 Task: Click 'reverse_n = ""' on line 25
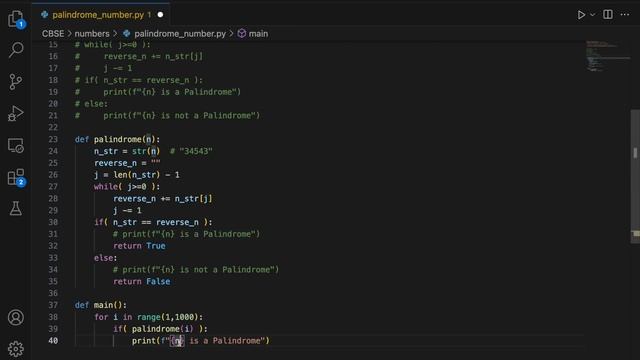coord(127,163)
